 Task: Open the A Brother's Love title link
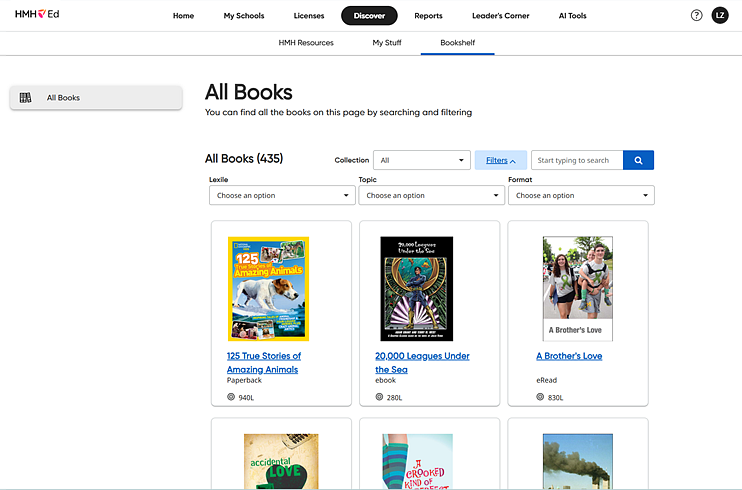click(569, 356)
